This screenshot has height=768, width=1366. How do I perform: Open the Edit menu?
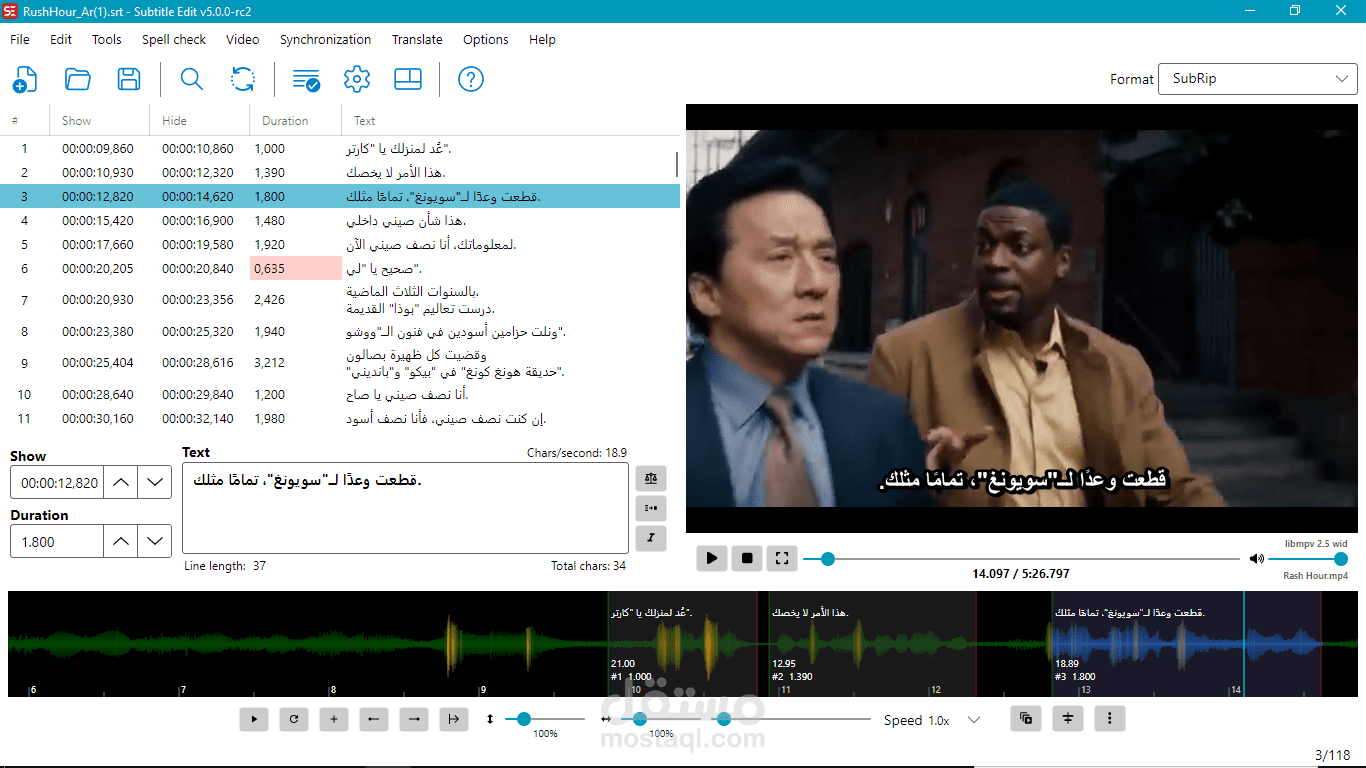pyautogui.click(x=61, y=40)
